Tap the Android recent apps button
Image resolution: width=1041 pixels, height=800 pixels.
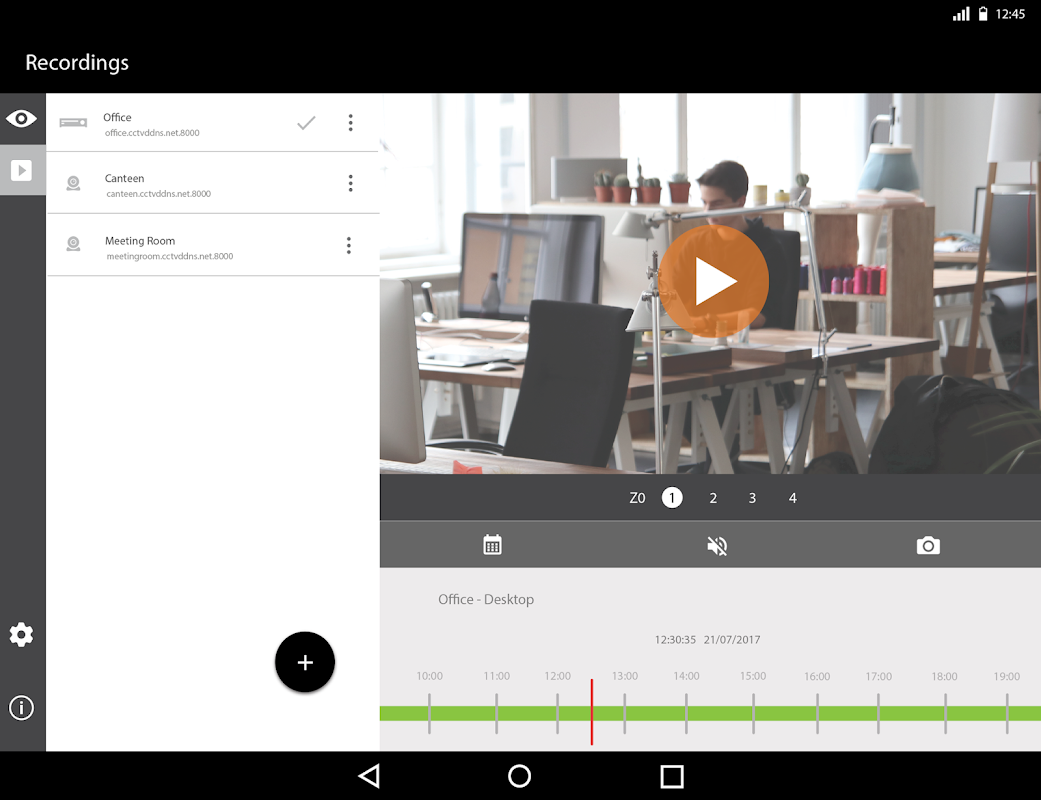(x=672, y=776)
